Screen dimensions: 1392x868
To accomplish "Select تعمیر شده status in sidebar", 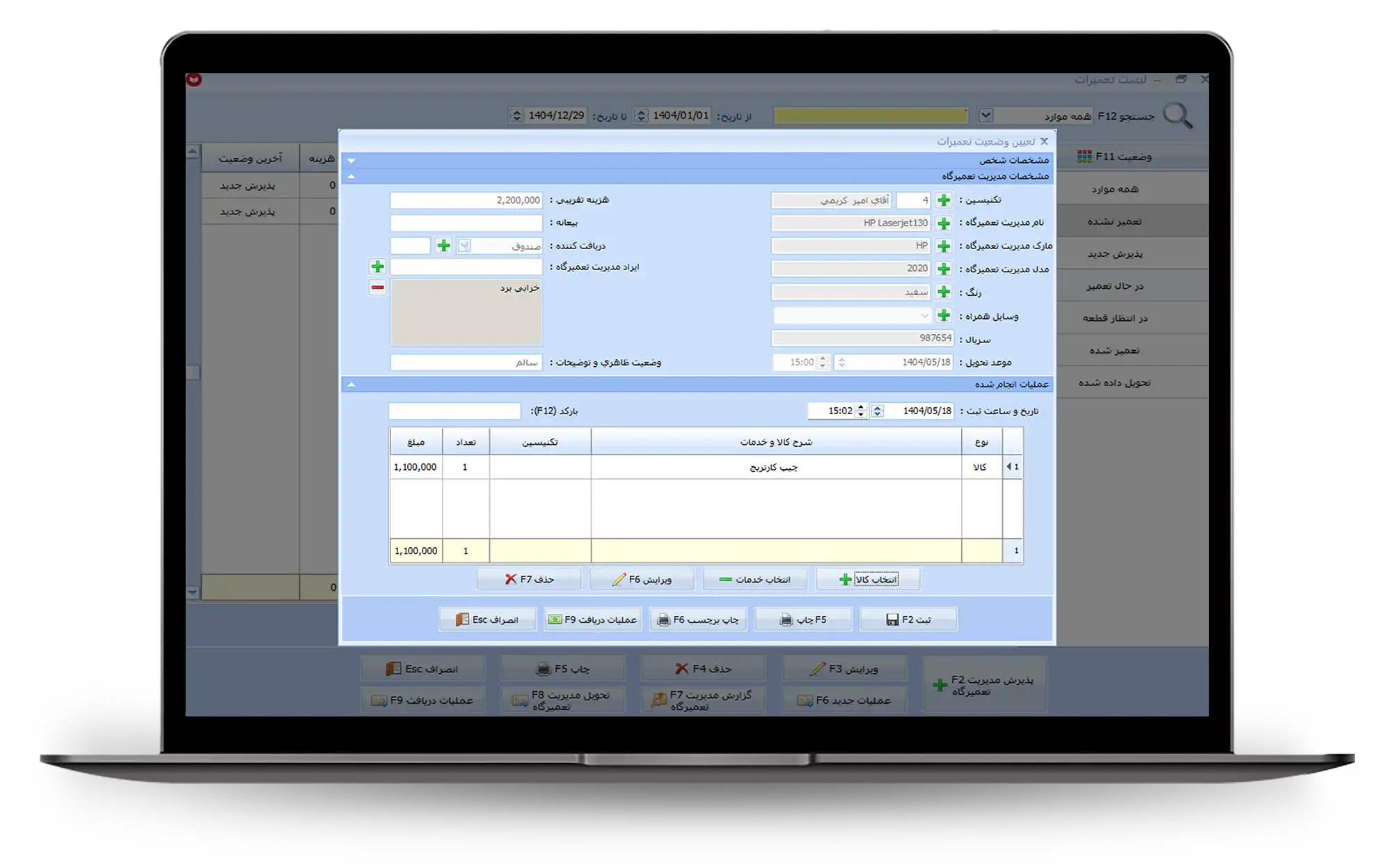I will coord(1114,350).
